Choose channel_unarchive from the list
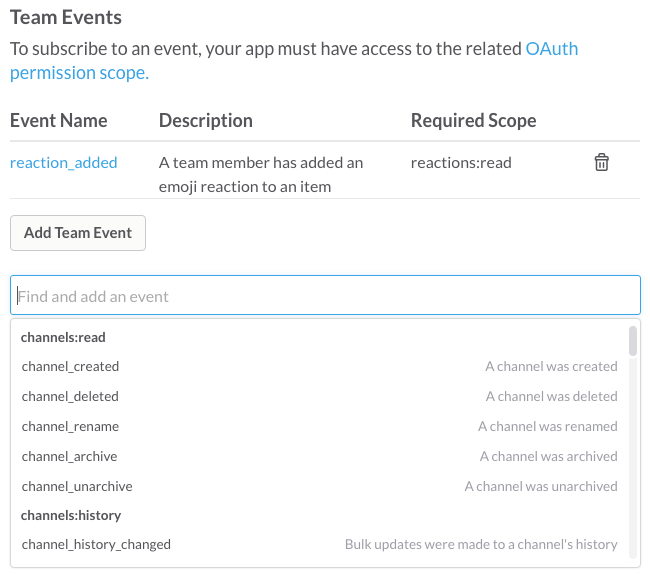Screen dimensions: 650x574 [77, 486]
